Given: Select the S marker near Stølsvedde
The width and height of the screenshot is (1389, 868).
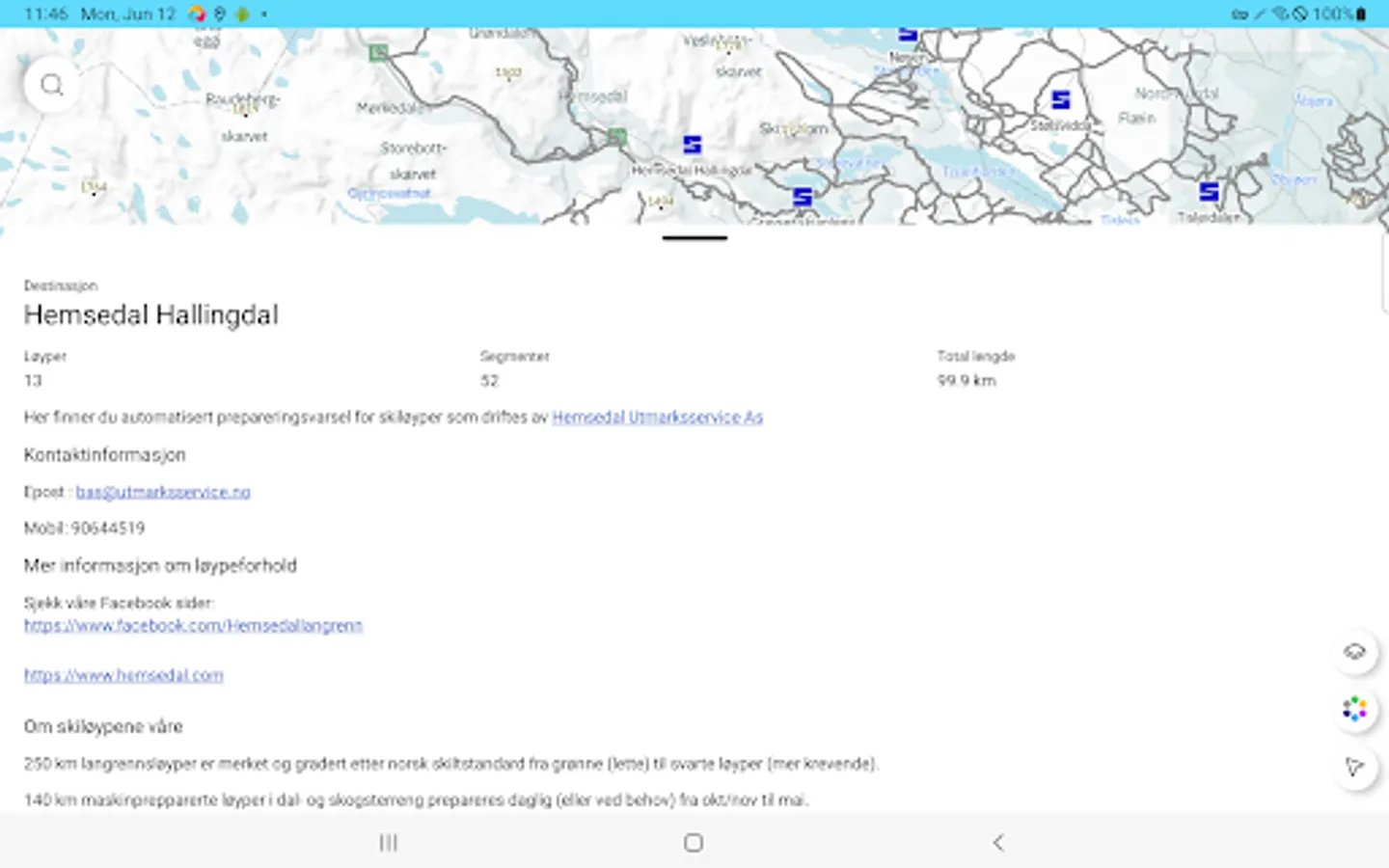Looking at the screenshot, I should (x=1060, y=99).
